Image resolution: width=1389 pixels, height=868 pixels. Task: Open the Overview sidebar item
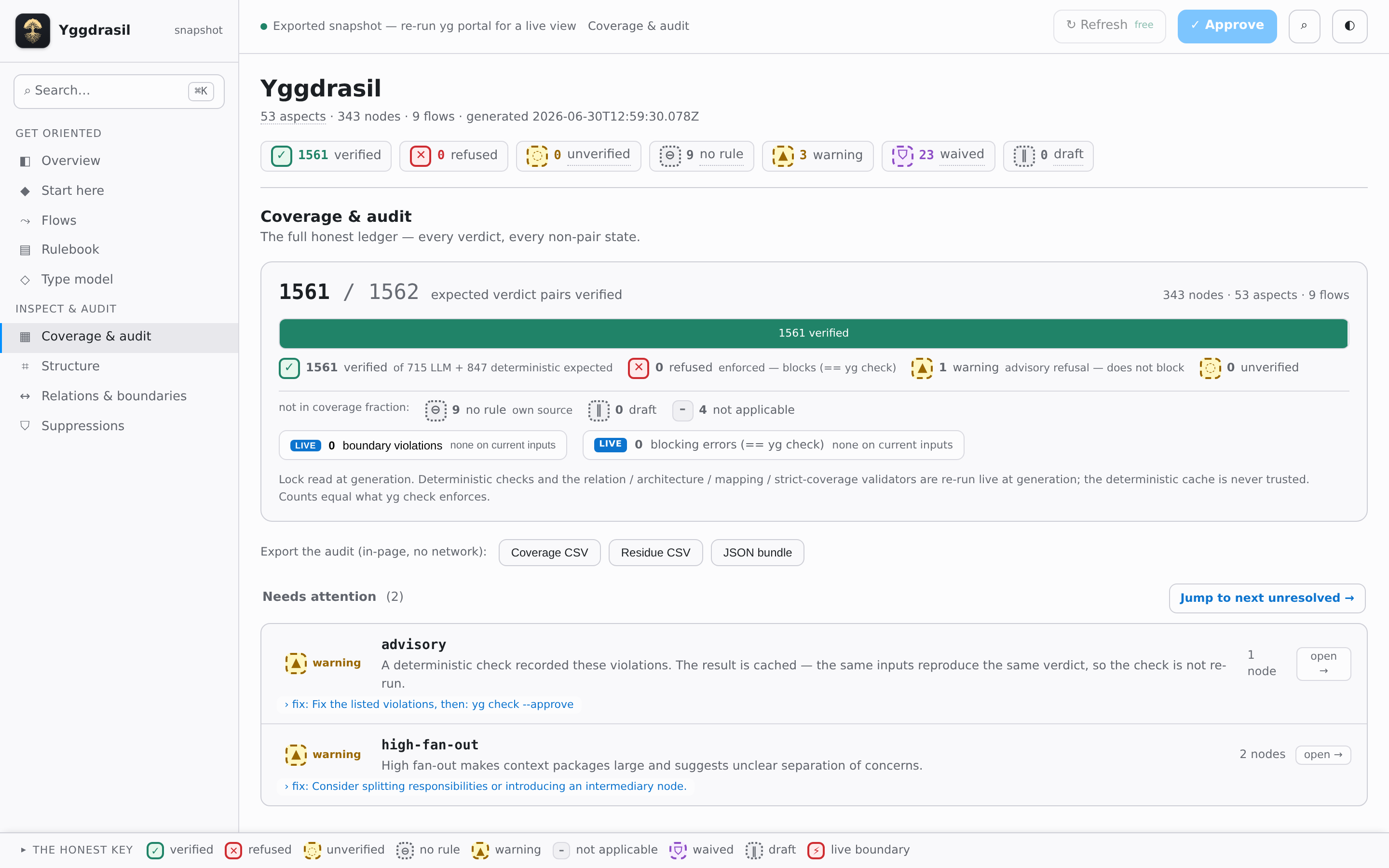[120, 161]
